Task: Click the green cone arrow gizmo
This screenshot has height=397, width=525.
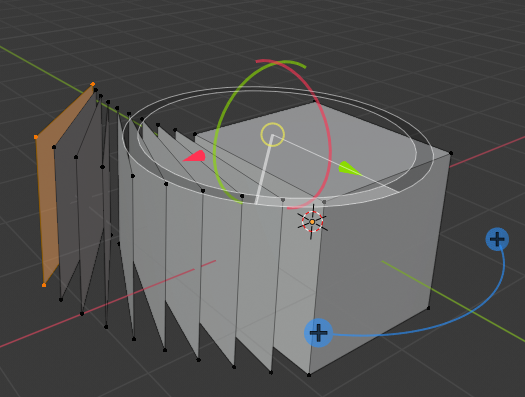Action: tap(350, 168)
